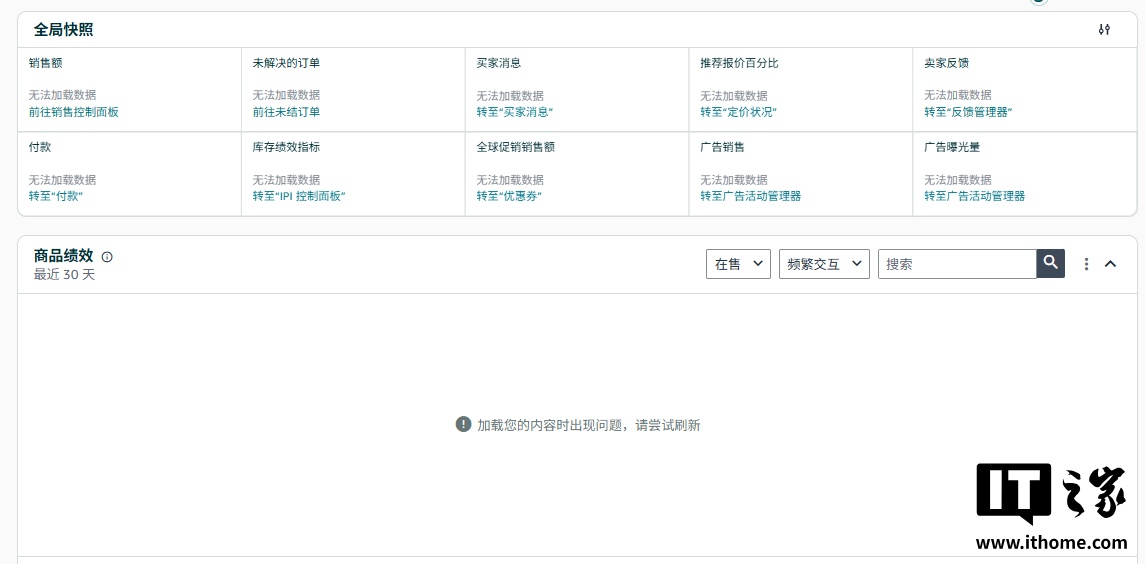
Task: Go to 转至“反馈管理器” link
Action: [968, 112]
